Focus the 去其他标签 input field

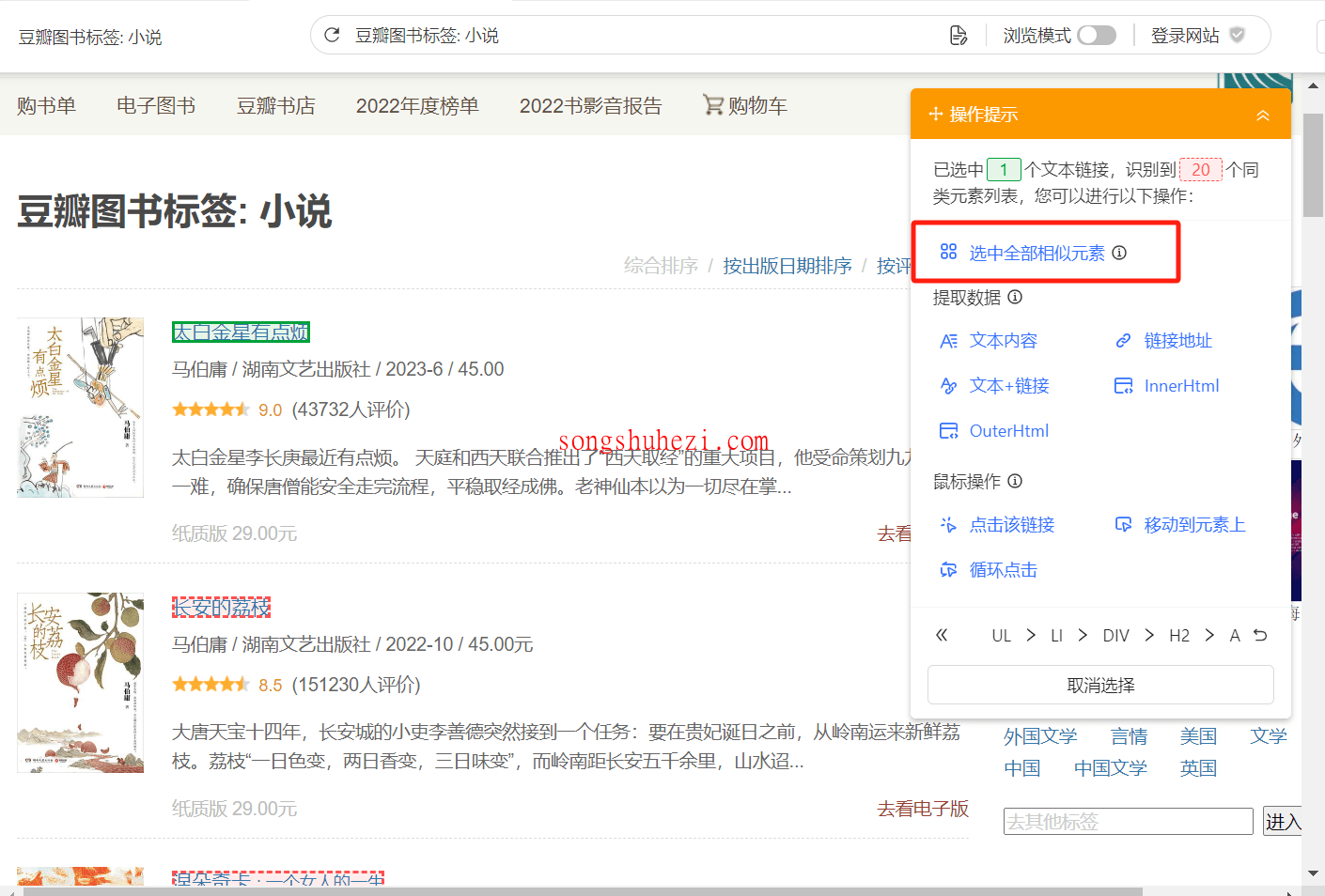(1128, 821)
